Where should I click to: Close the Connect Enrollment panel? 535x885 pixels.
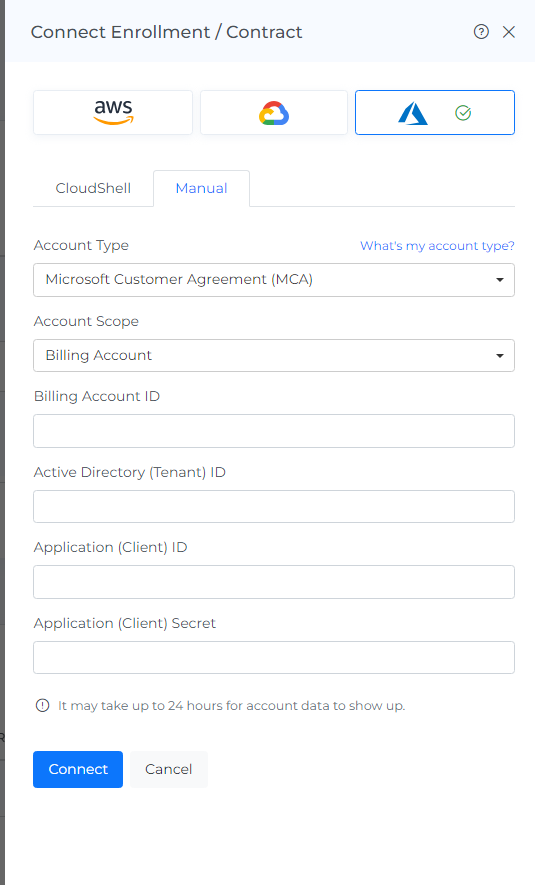(508, 32)
